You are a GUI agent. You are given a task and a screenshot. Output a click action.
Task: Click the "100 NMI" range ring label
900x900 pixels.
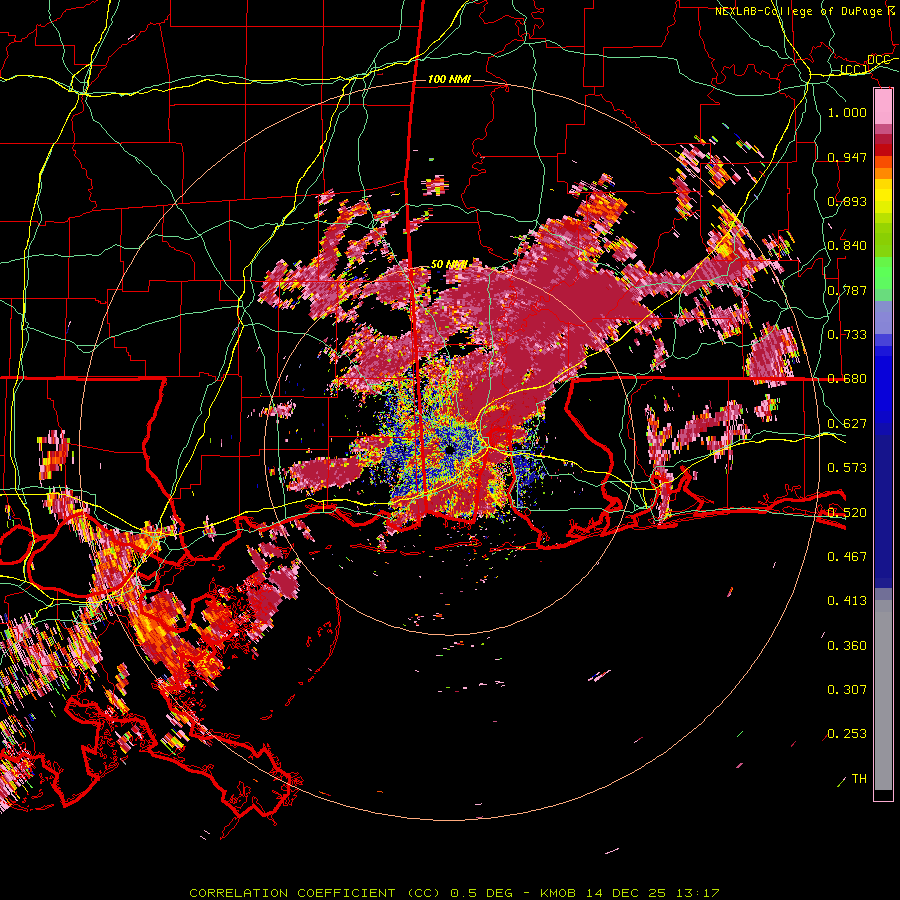449,79
